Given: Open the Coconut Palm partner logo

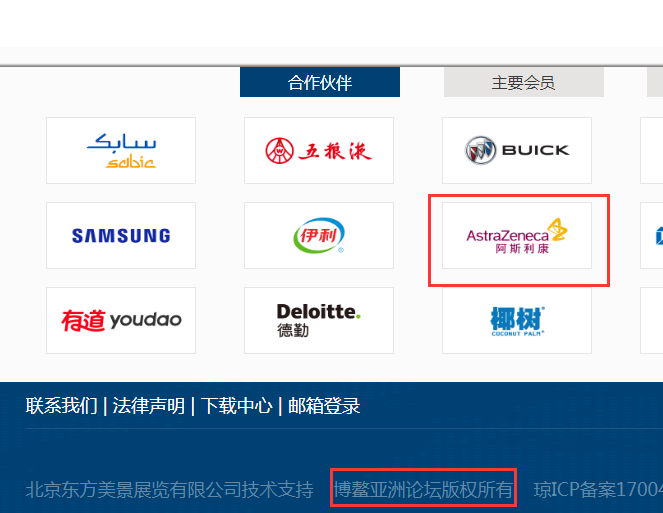Looking at the screenshot, I should pyautogui.click(x=517, y=320).
